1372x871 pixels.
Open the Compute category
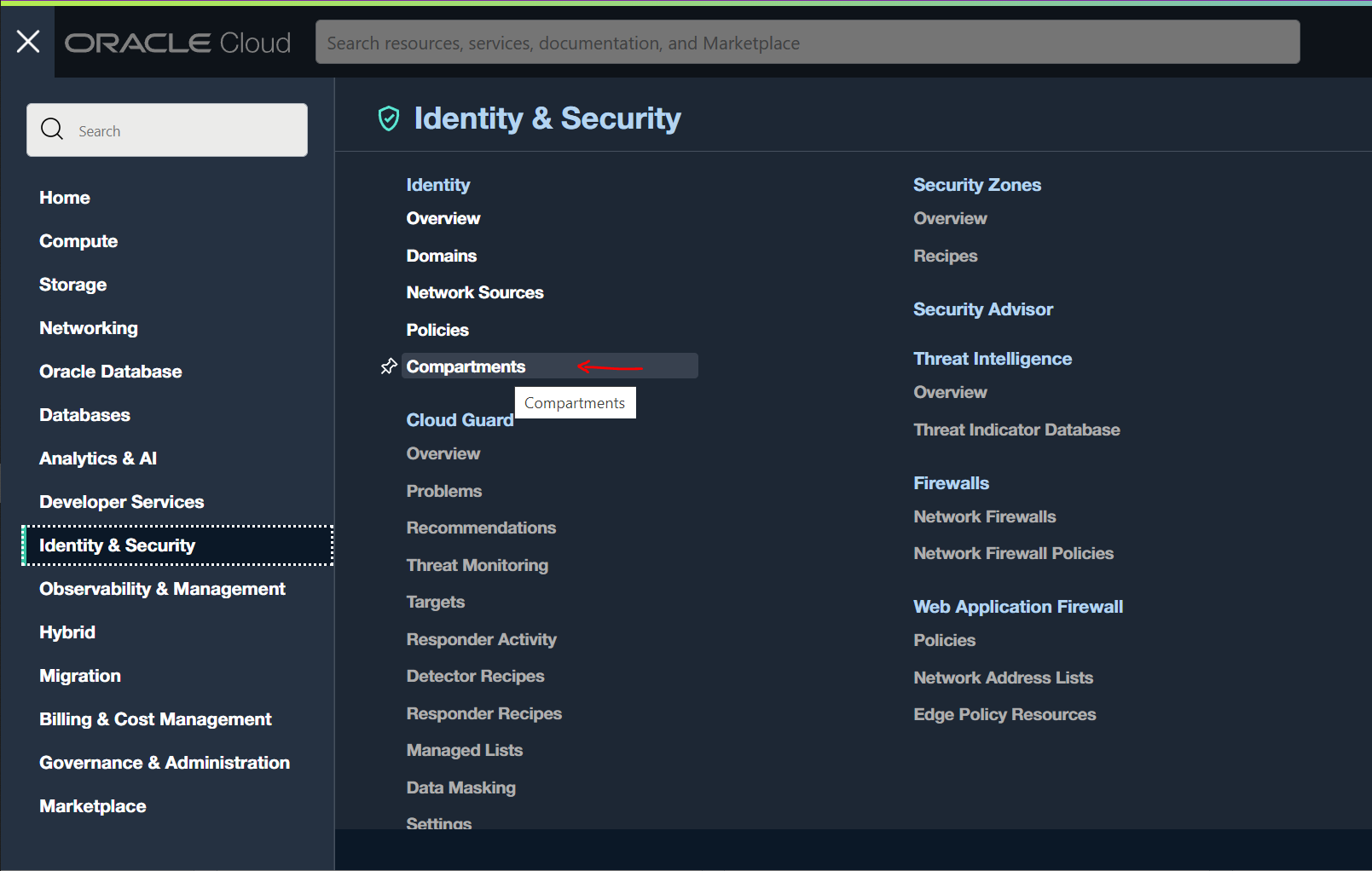click(78, 241)
